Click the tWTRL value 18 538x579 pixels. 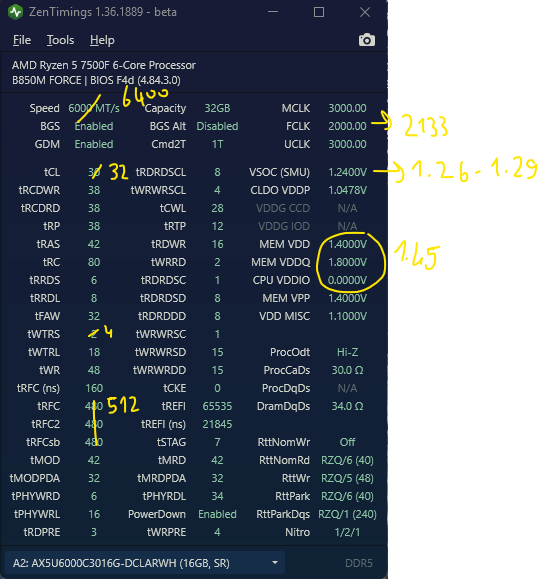94,352
